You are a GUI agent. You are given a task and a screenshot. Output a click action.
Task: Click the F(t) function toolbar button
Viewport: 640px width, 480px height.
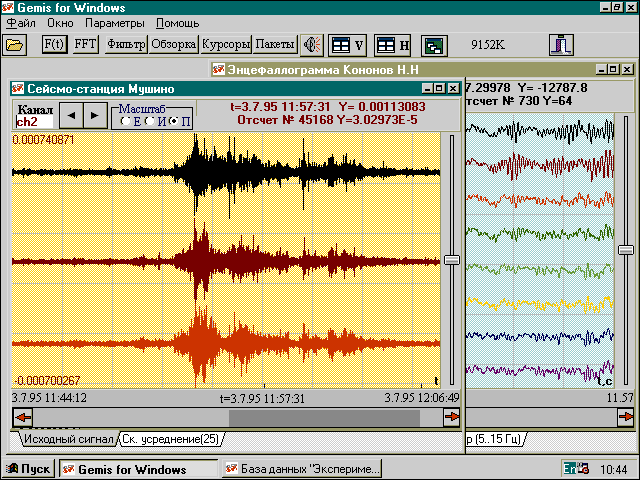pyautogui.click(x=54, y=45)
